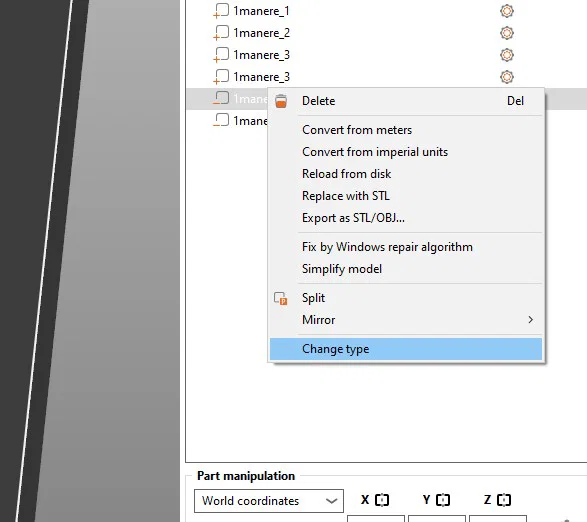Open settings gear for 1manere_2

click(507, 33)
